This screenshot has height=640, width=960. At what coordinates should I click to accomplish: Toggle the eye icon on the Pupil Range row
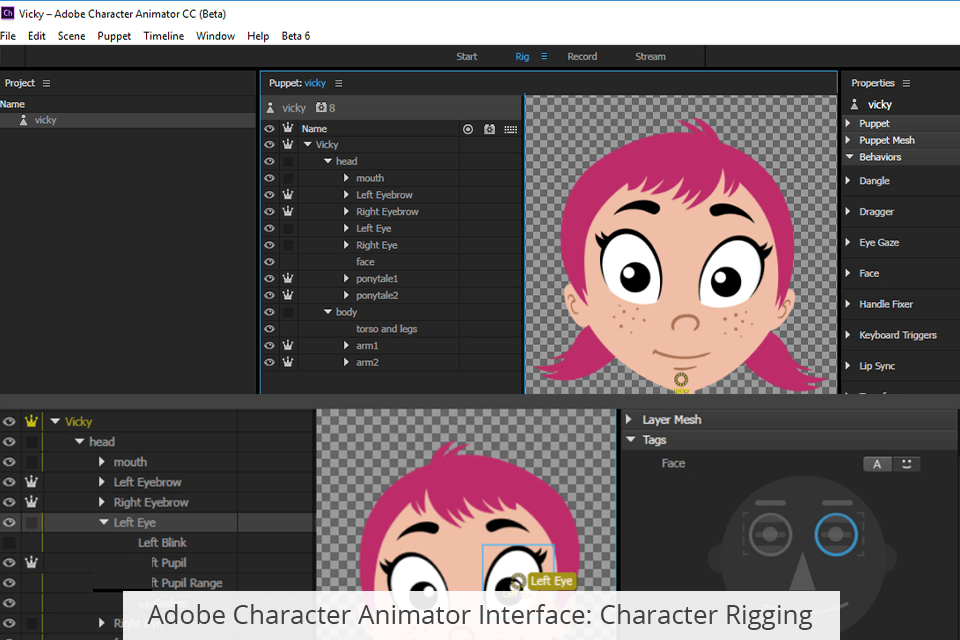(x=9, y=582)
